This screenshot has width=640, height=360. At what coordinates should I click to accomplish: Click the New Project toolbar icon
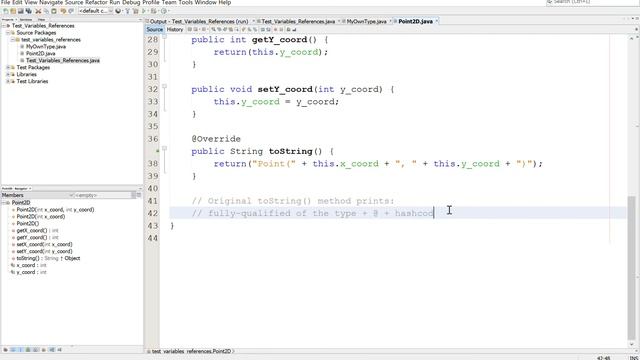13,11
